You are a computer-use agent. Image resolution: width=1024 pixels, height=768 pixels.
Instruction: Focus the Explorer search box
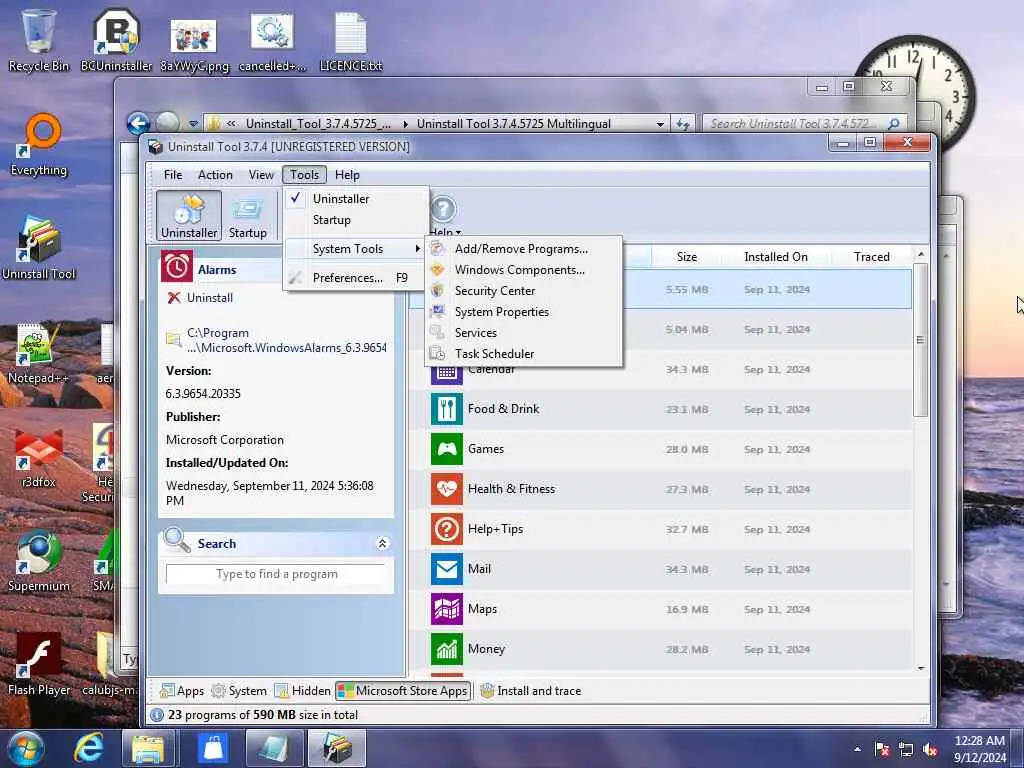803,123
